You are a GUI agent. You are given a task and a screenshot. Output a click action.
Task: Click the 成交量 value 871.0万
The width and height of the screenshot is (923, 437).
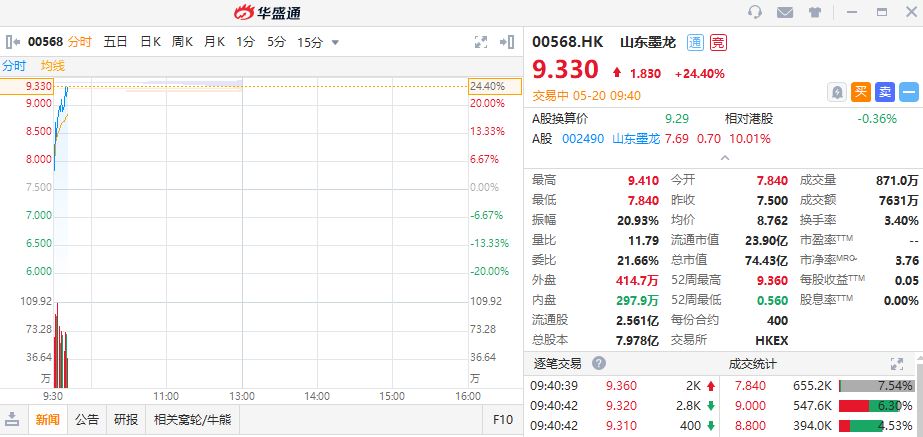897,181
